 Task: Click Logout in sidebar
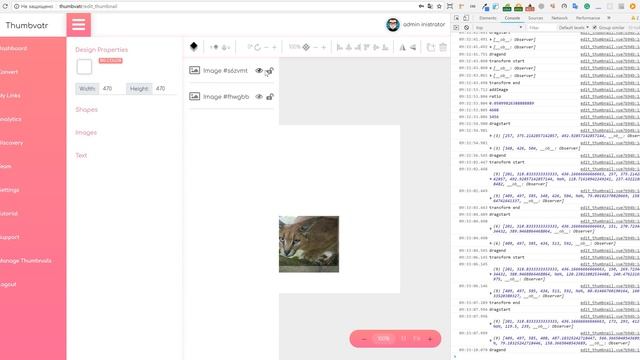(8, 284)
